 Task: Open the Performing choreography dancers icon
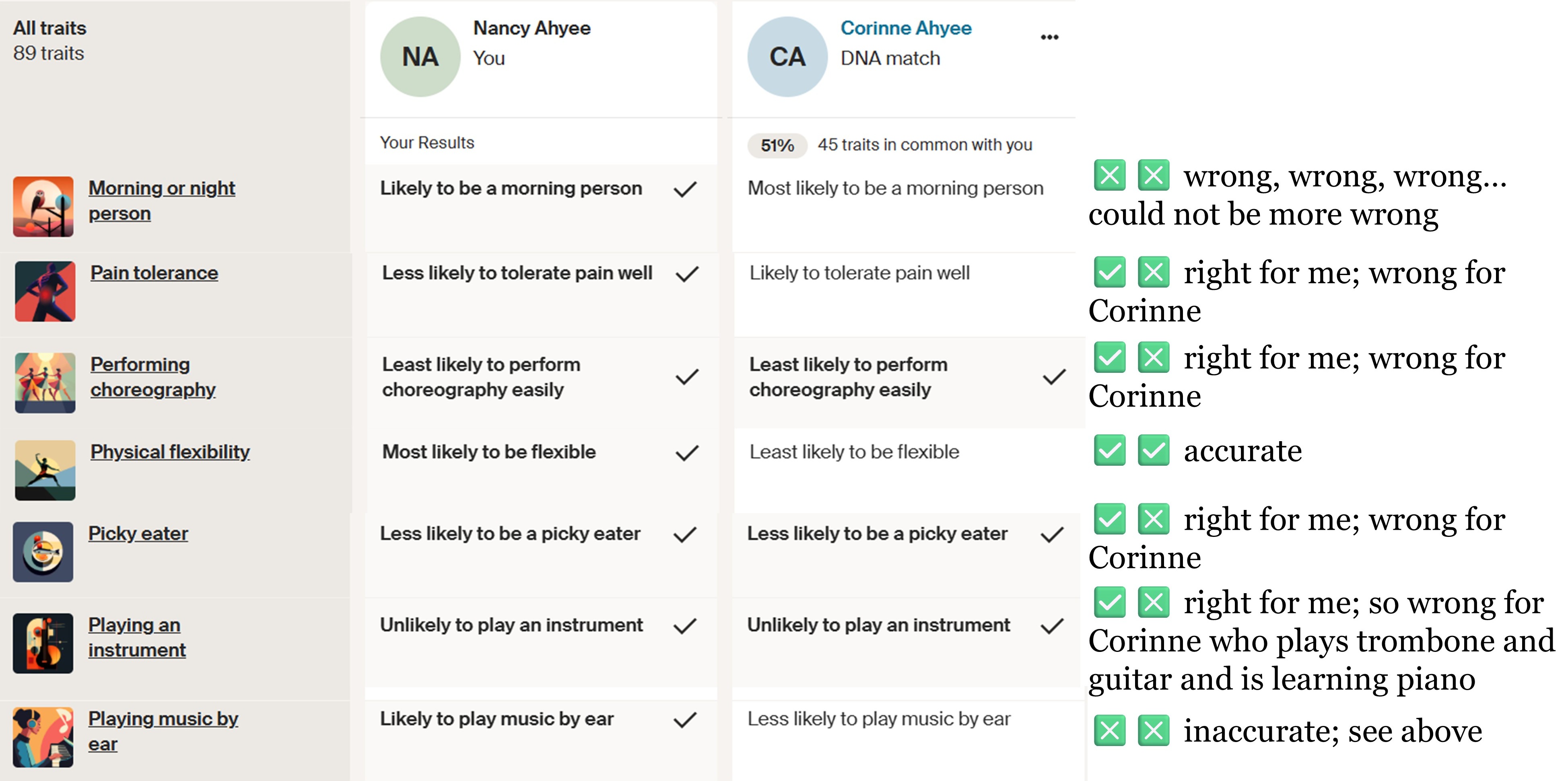[45, 382]
